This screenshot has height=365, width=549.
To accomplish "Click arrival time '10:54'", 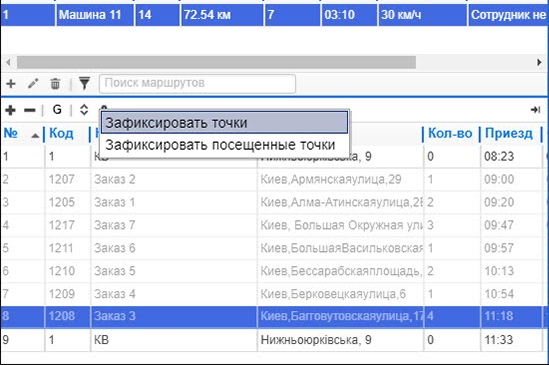I will pyautogui.click(x=499, y=294).
